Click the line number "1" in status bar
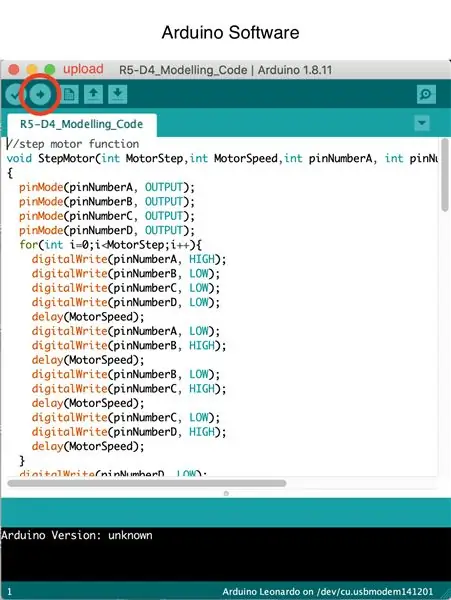This screenshot has height=600, width=451. [x=10, y=592]
